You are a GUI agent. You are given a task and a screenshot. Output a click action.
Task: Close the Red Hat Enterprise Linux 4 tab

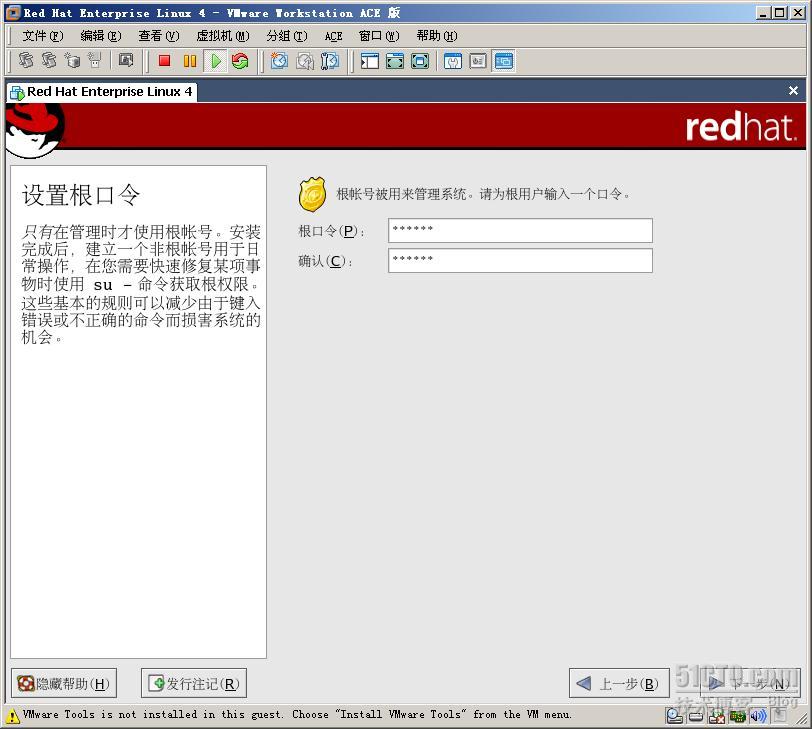(793, 91)
